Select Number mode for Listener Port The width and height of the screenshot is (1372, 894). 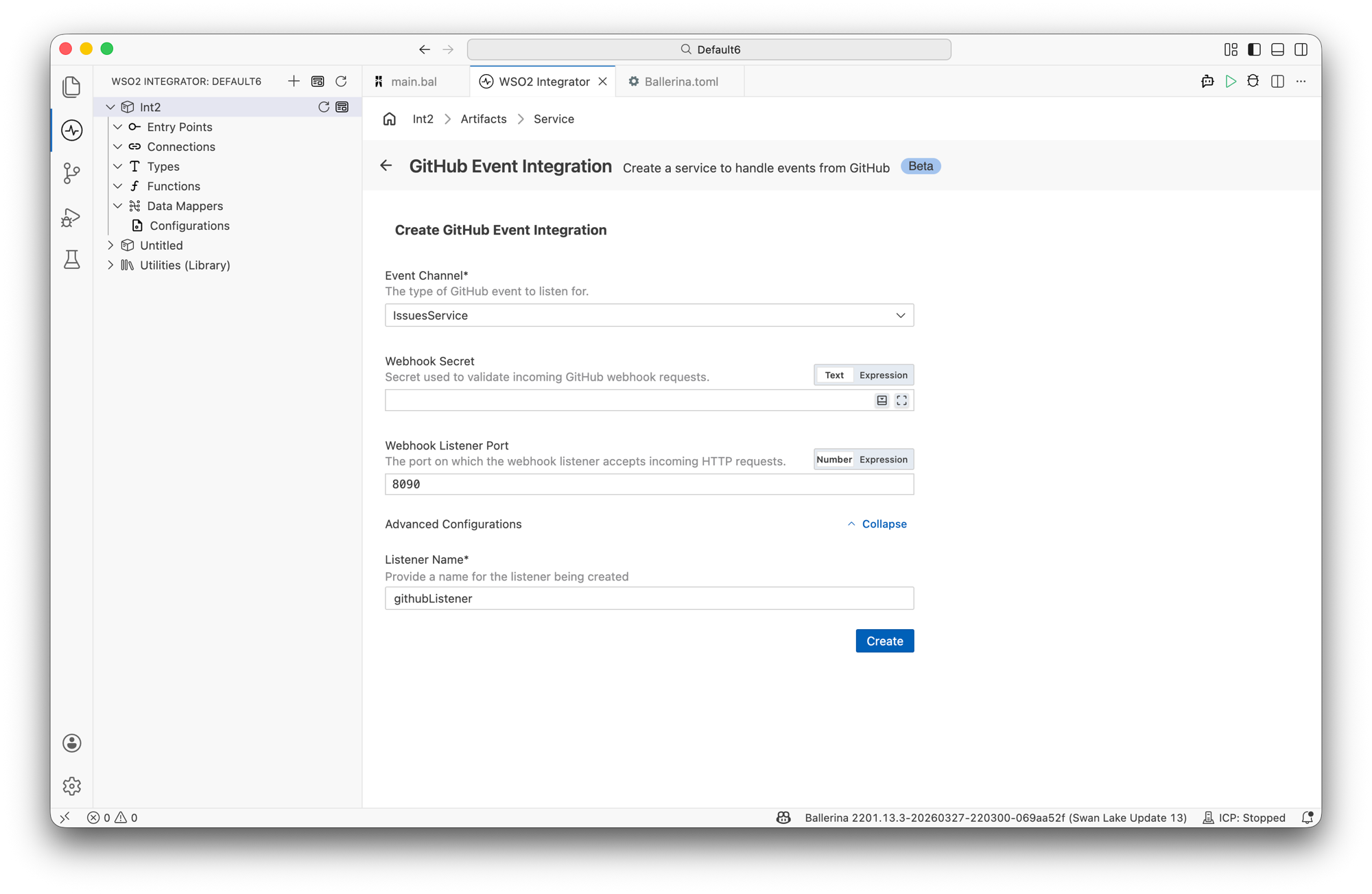pos(834,460)
